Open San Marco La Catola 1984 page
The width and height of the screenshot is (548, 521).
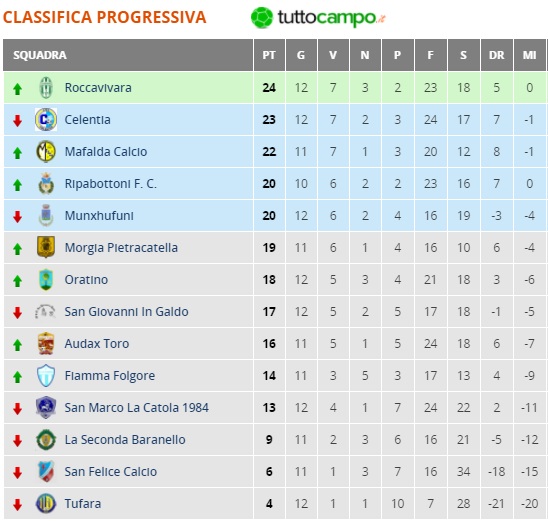point(136,407)
